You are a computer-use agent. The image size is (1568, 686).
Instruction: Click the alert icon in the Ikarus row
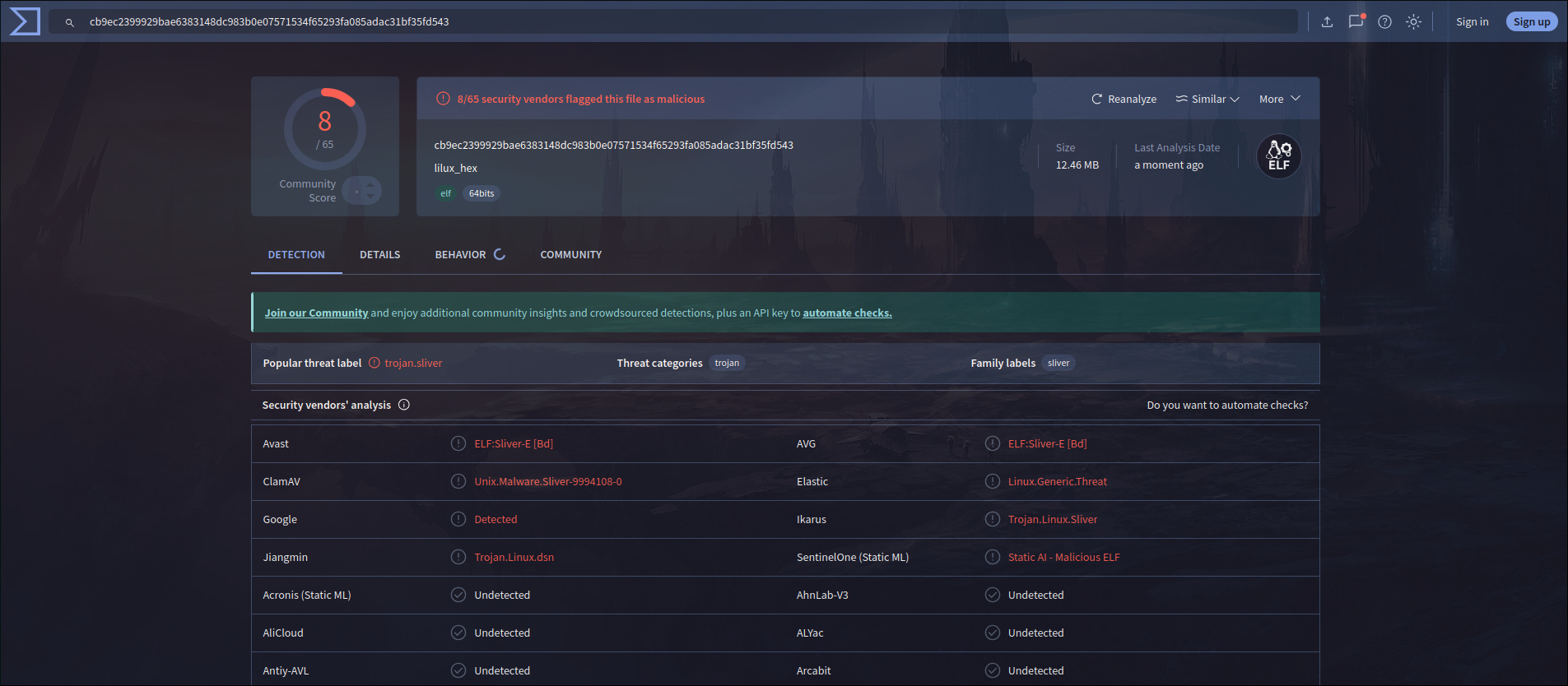pos(993,519)
